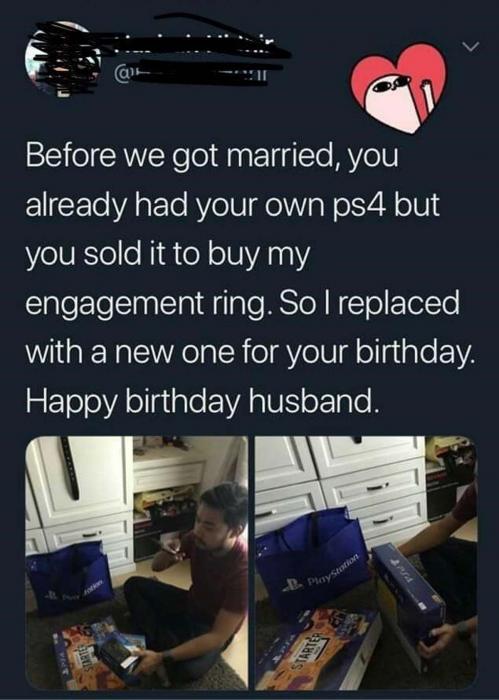This screenshot has height=700, width=499.
Task: Open the left photo of man sitting
Action: coord(137,563)
